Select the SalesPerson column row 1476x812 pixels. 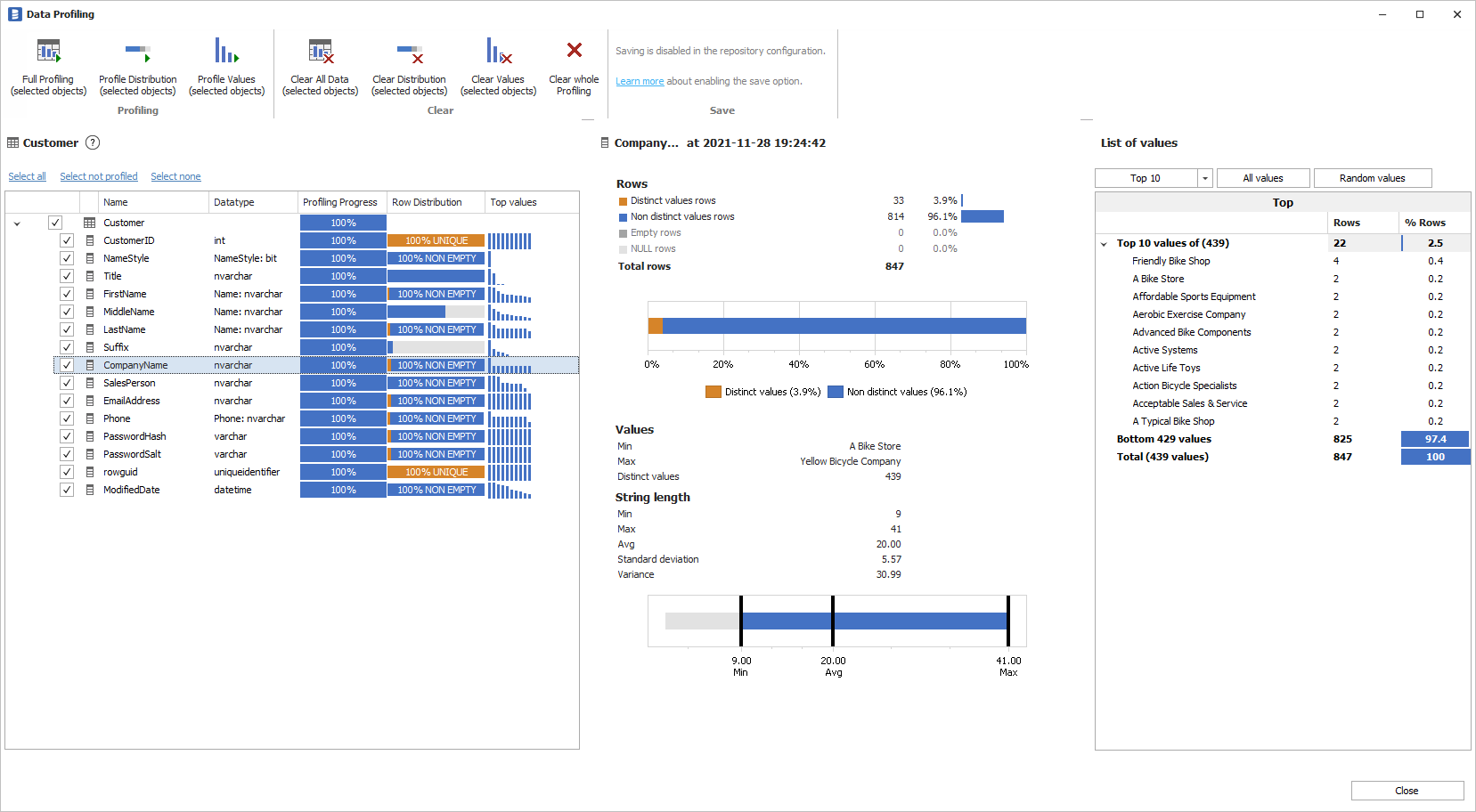pyautogui.click(x=129, y=383)
